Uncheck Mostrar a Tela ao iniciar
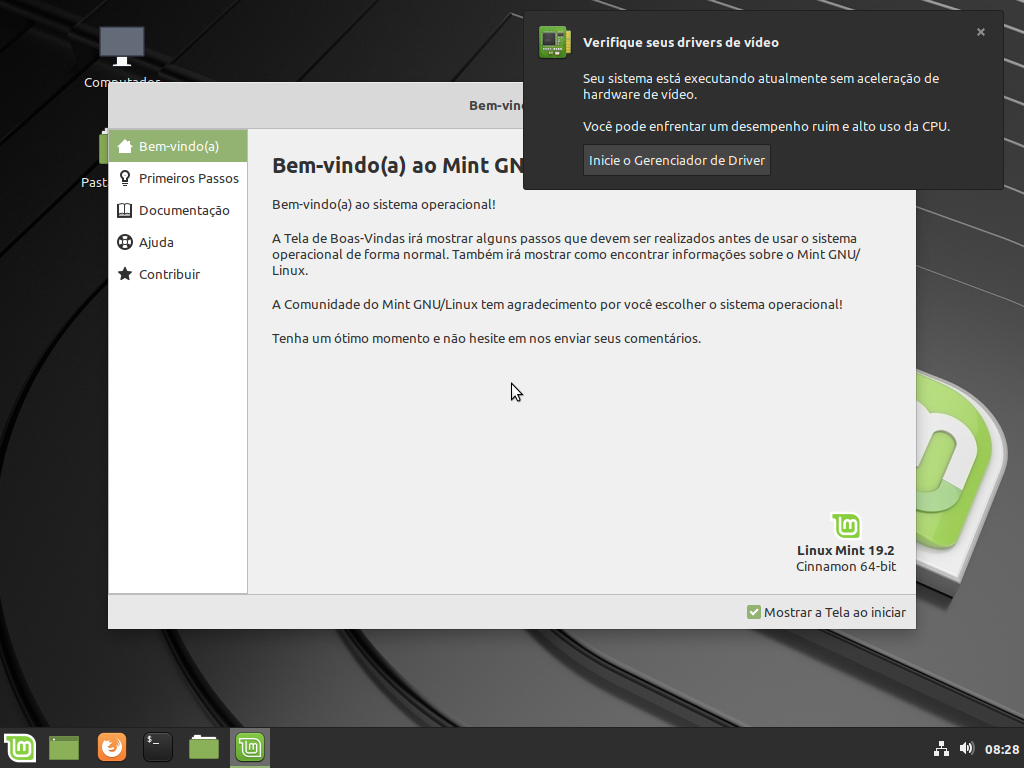1024x768 pixels. pos(754,612)
